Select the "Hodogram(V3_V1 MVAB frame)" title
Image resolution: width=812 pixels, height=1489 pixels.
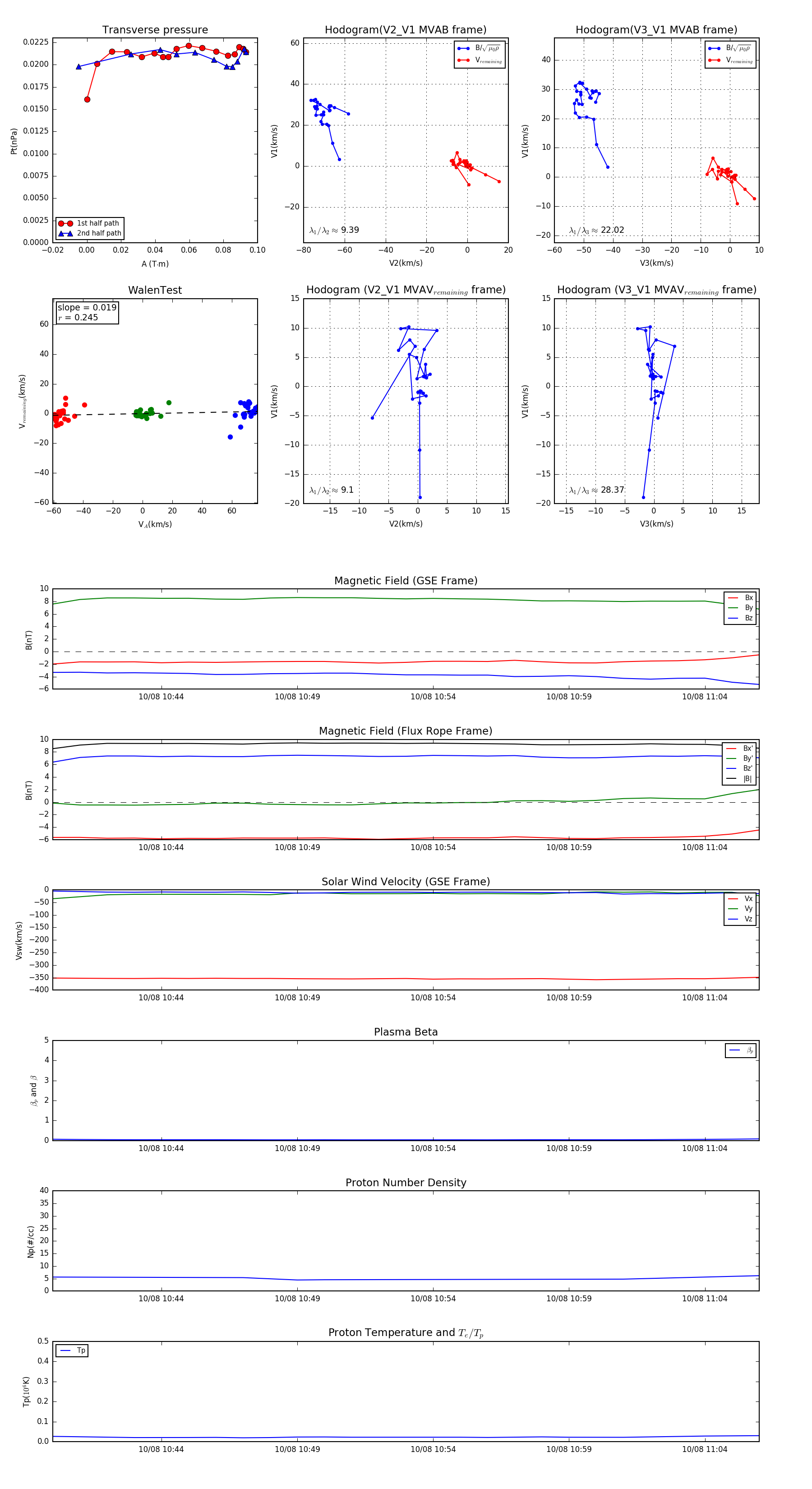(656, 30)
